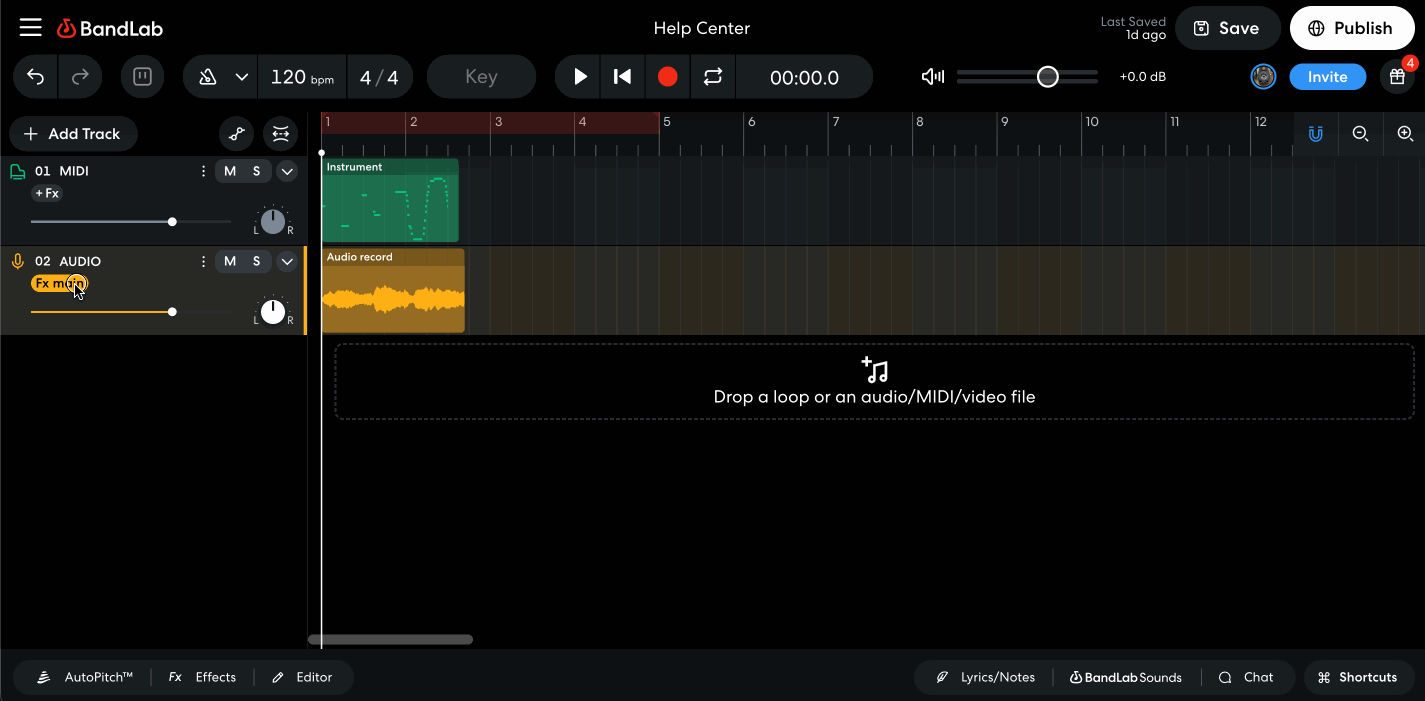Open 02 AUDIO track options menu
The width and height of the screenshot is (1425, 701).
203,261
